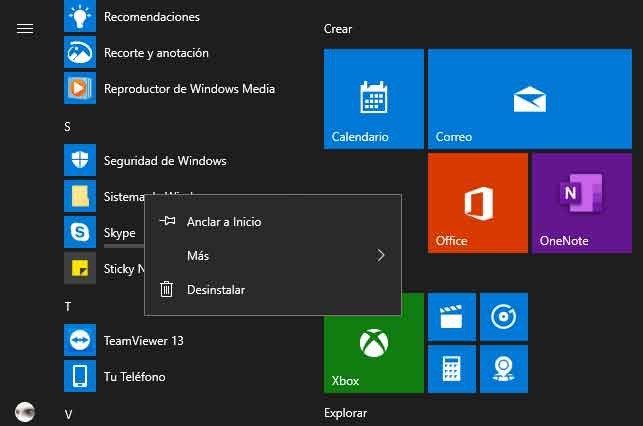Click the Tu Teléfono phone icon
Viewport: 643px width, 426px height.
(x=80, y=376)
